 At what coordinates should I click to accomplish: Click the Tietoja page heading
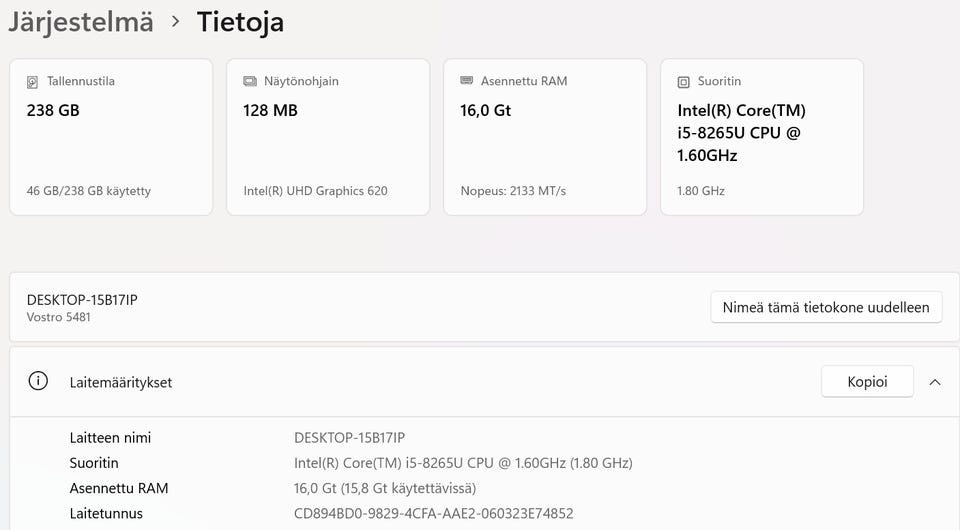pyautogui.click(x=240, y=22)
